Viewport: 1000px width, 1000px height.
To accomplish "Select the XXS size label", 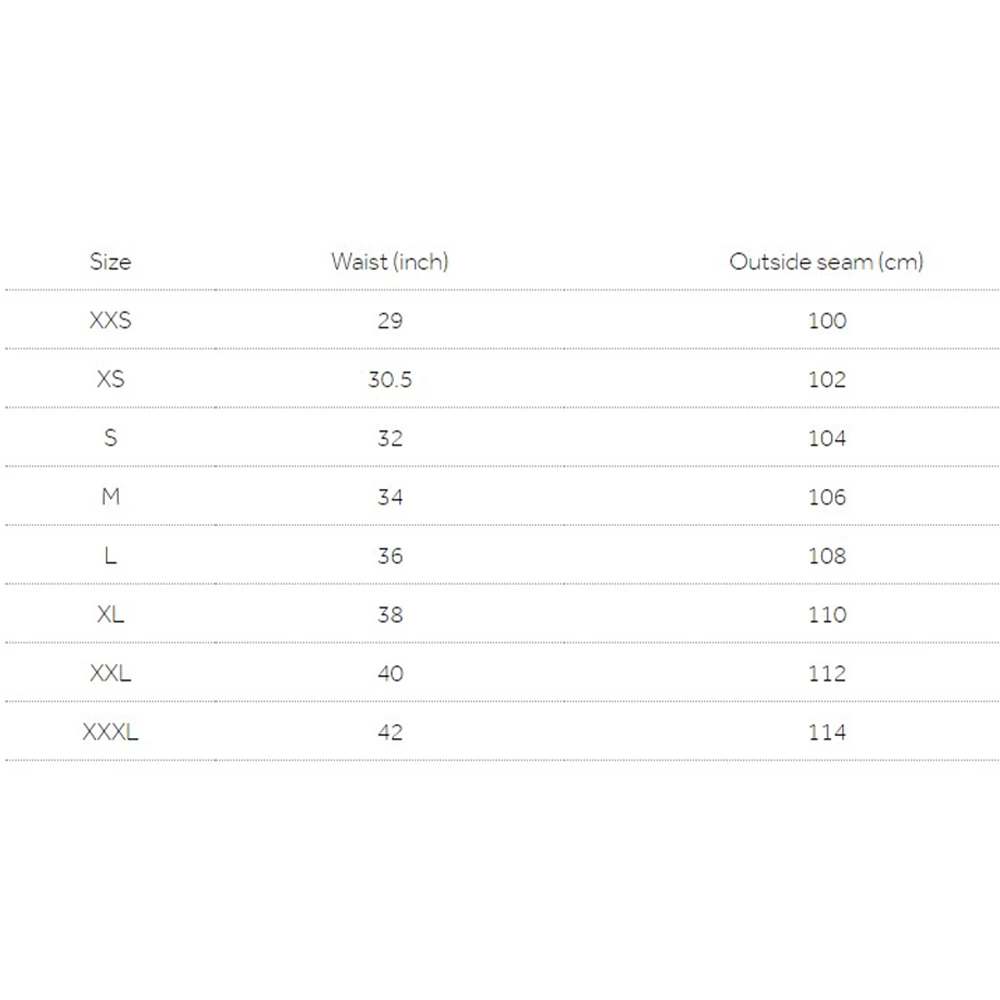I will pos(110,321).
